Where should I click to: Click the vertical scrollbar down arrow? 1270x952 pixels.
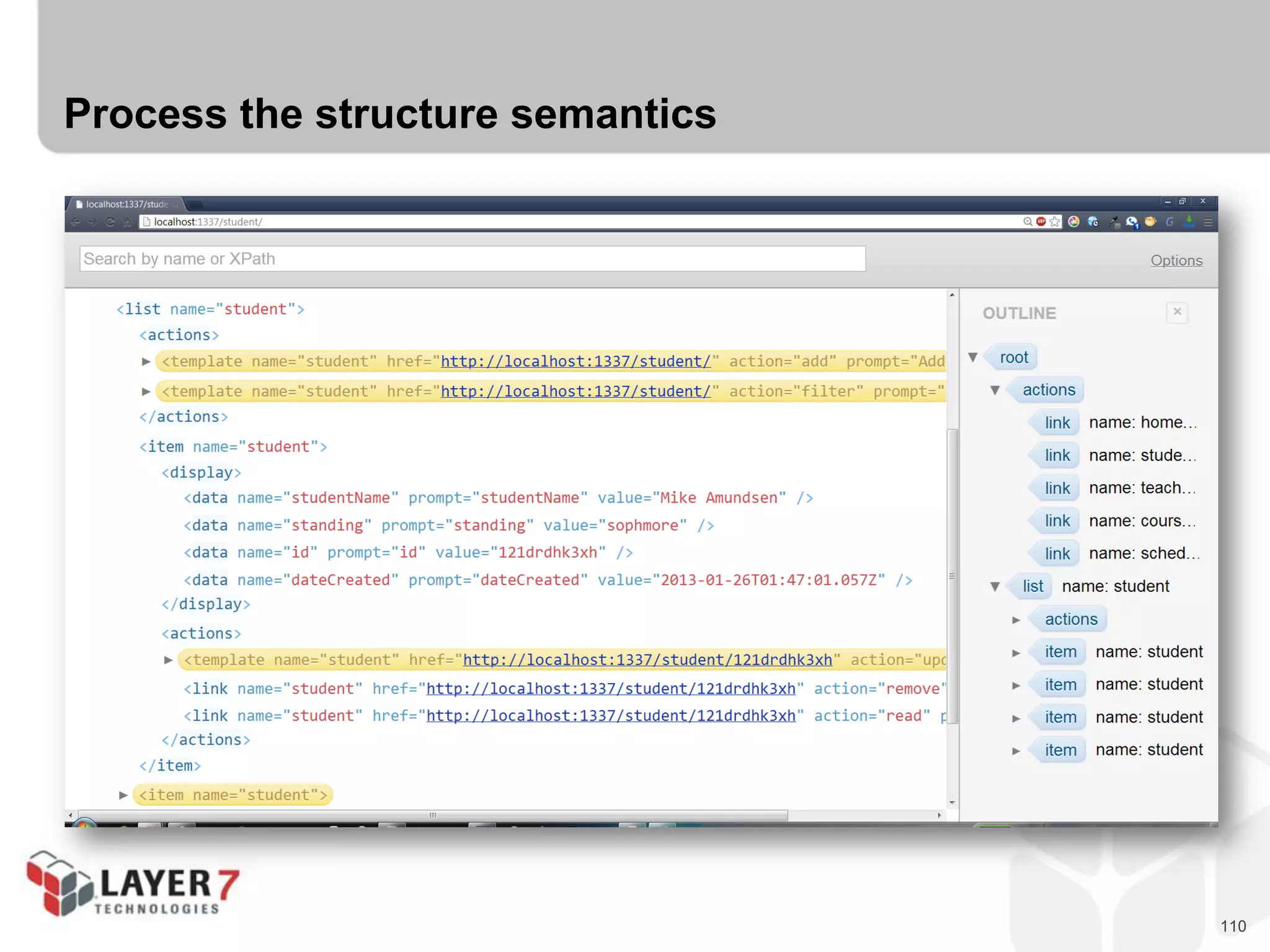tap(952, 803)
